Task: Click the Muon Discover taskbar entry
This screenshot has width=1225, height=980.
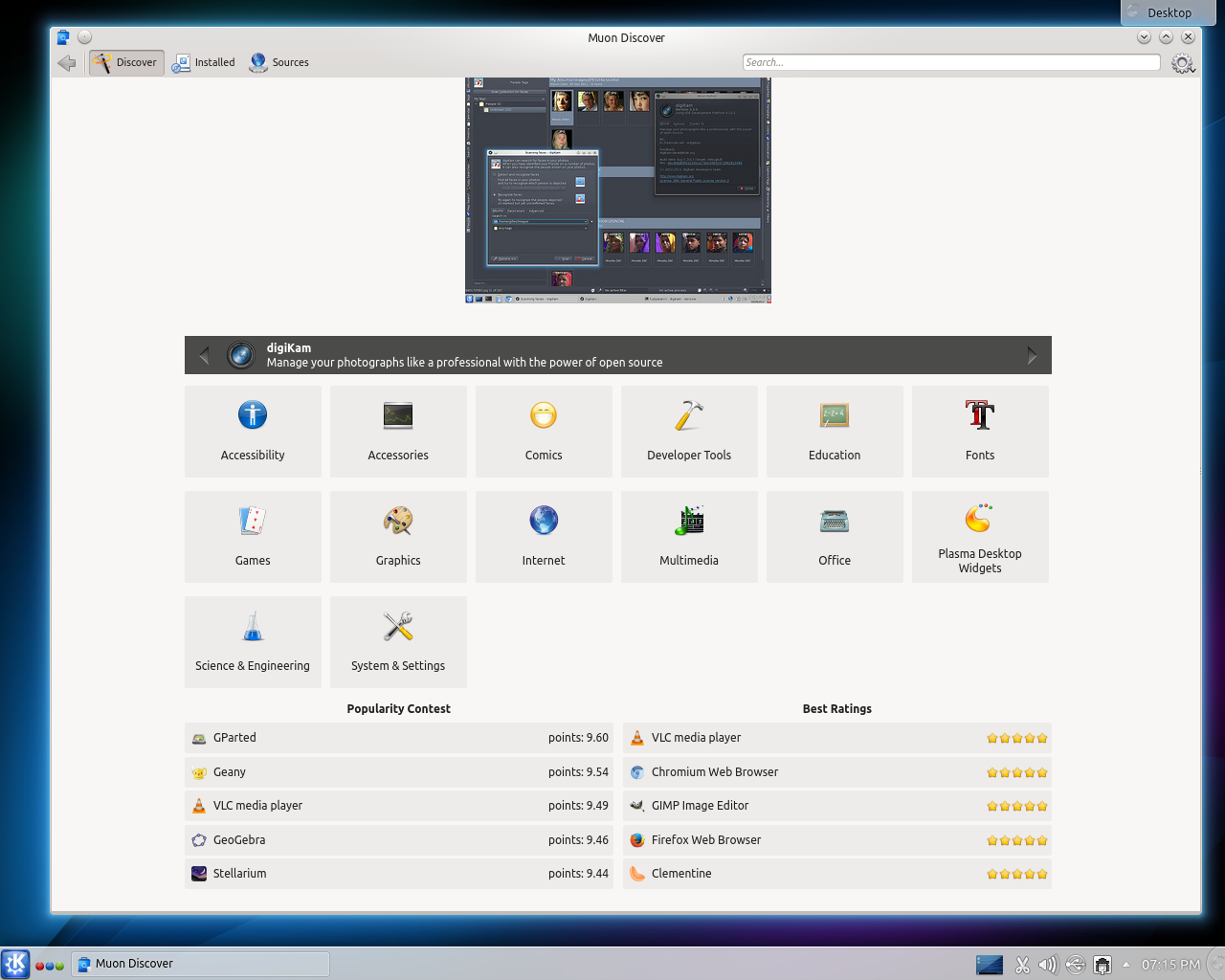Action: (201, 964)
